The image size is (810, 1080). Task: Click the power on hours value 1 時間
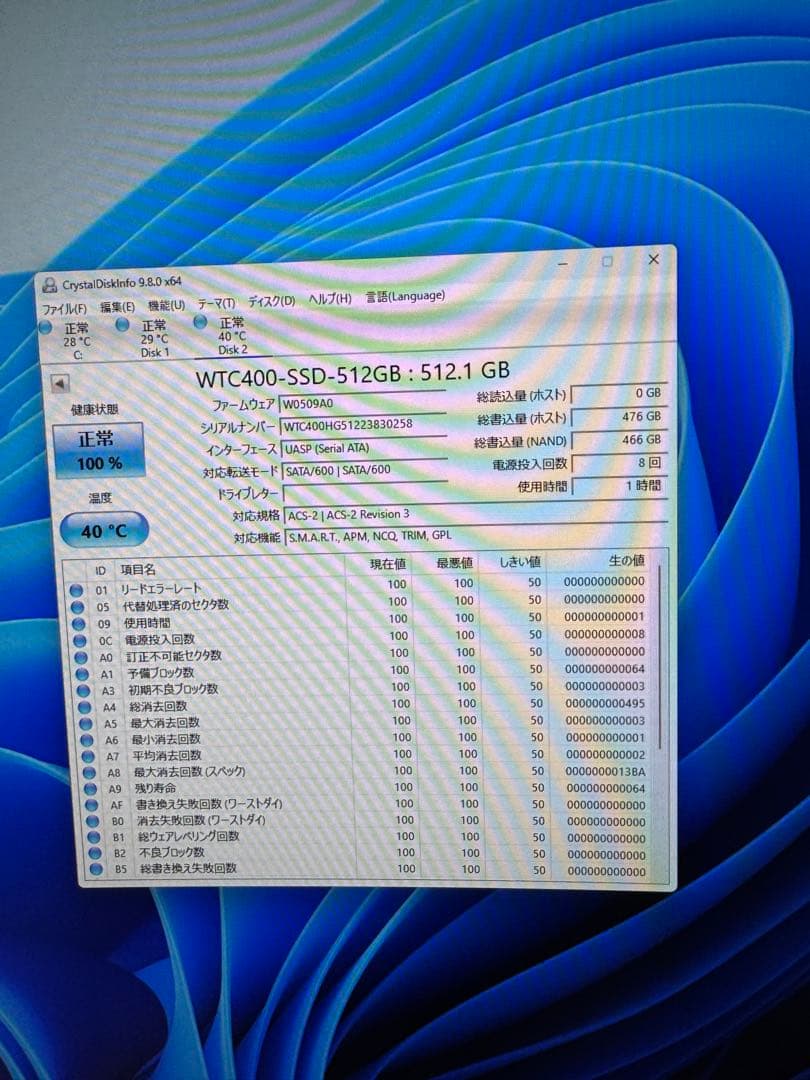click(x=621, y=486)
